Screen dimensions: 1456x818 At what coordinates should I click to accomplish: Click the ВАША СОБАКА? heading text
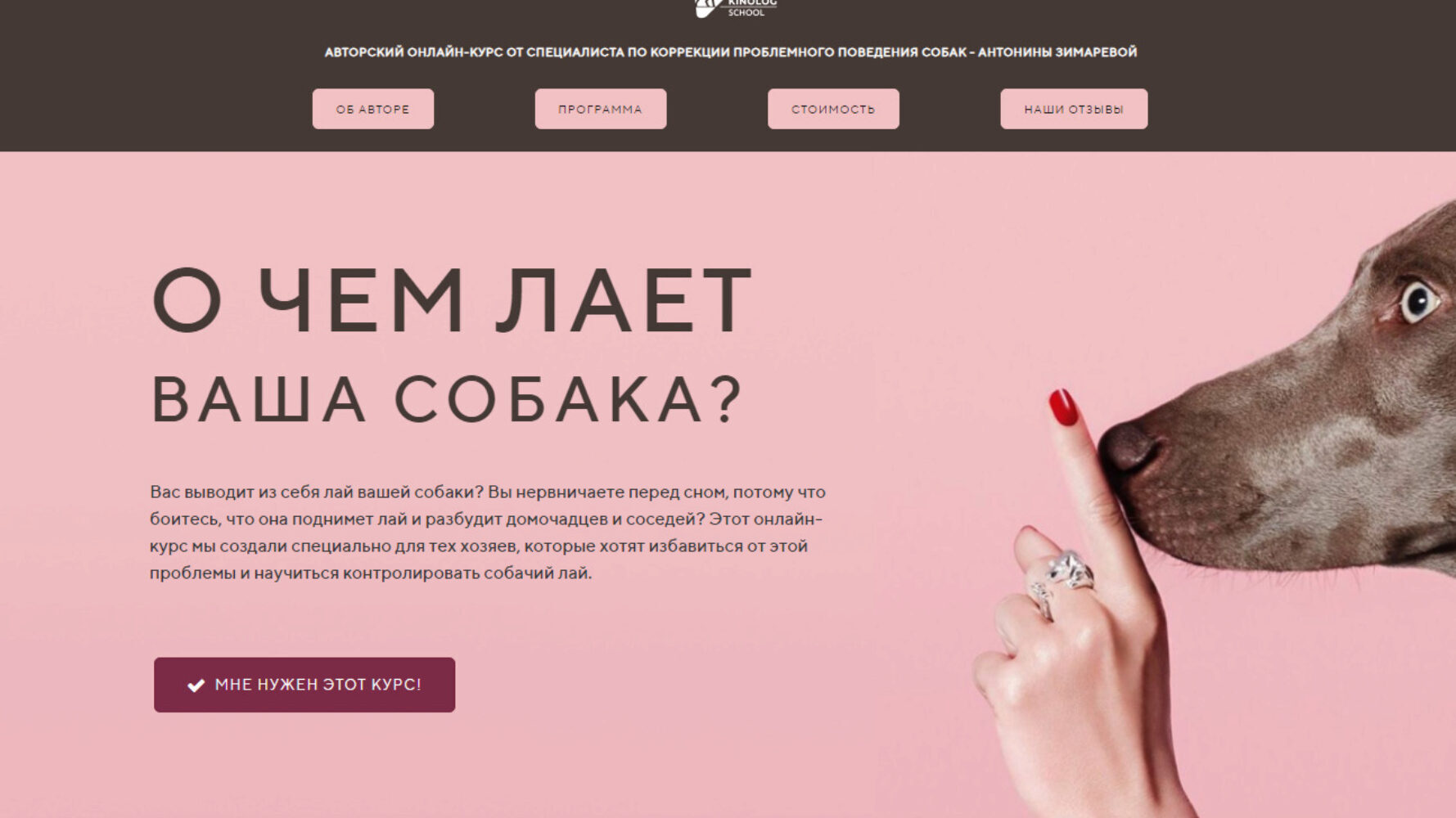coord(447,400)
